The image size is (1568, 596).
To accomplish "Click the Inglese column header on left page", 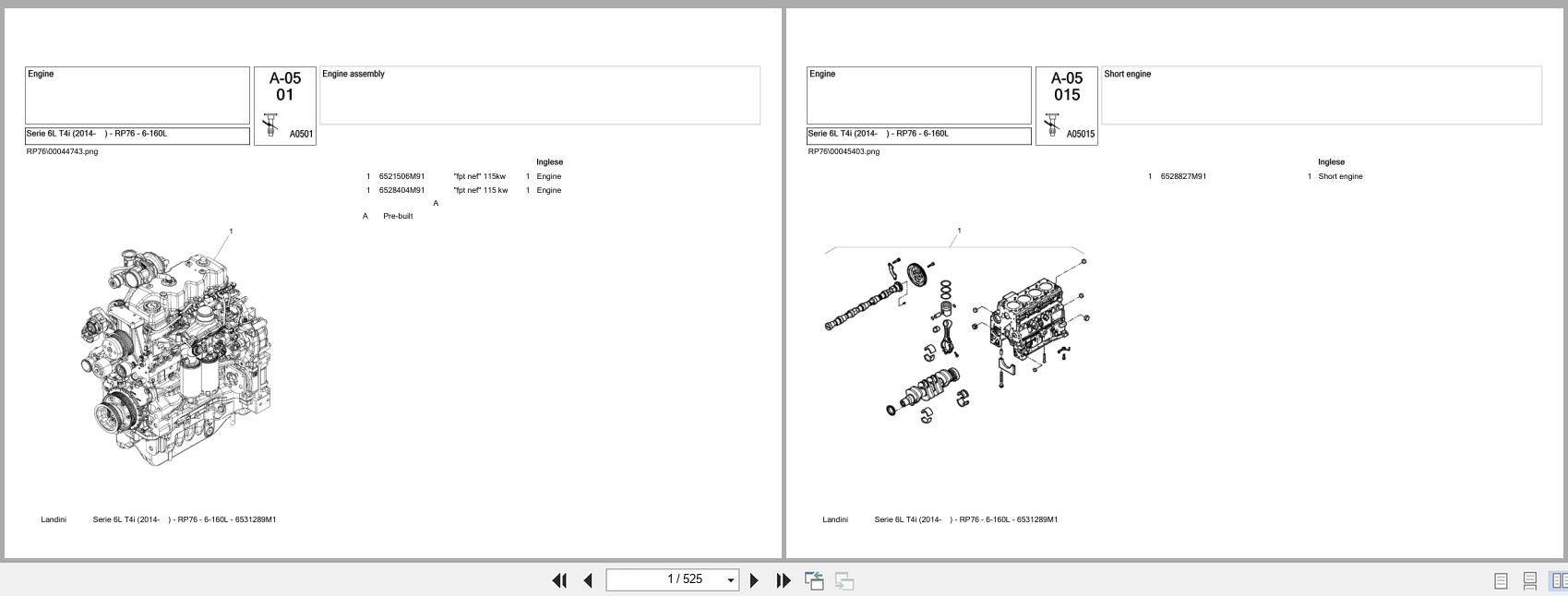I will (x=549, y=161).
